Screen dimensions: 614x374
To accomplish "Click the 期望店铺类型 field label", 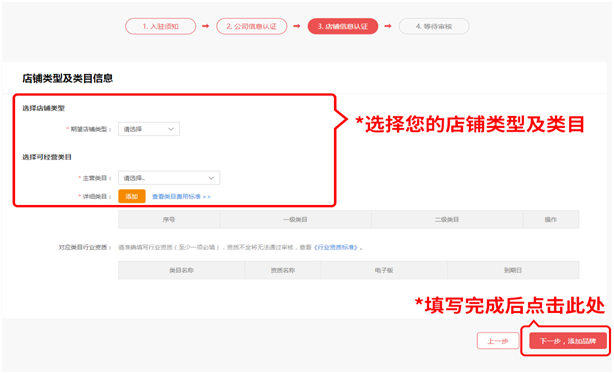I will tap(89, 129).
